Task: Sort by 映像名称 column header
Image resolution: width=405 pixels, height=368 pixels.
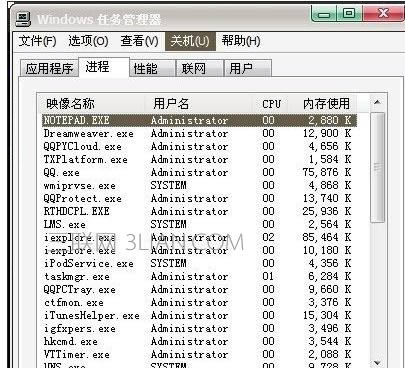Action: pos(91,104)
